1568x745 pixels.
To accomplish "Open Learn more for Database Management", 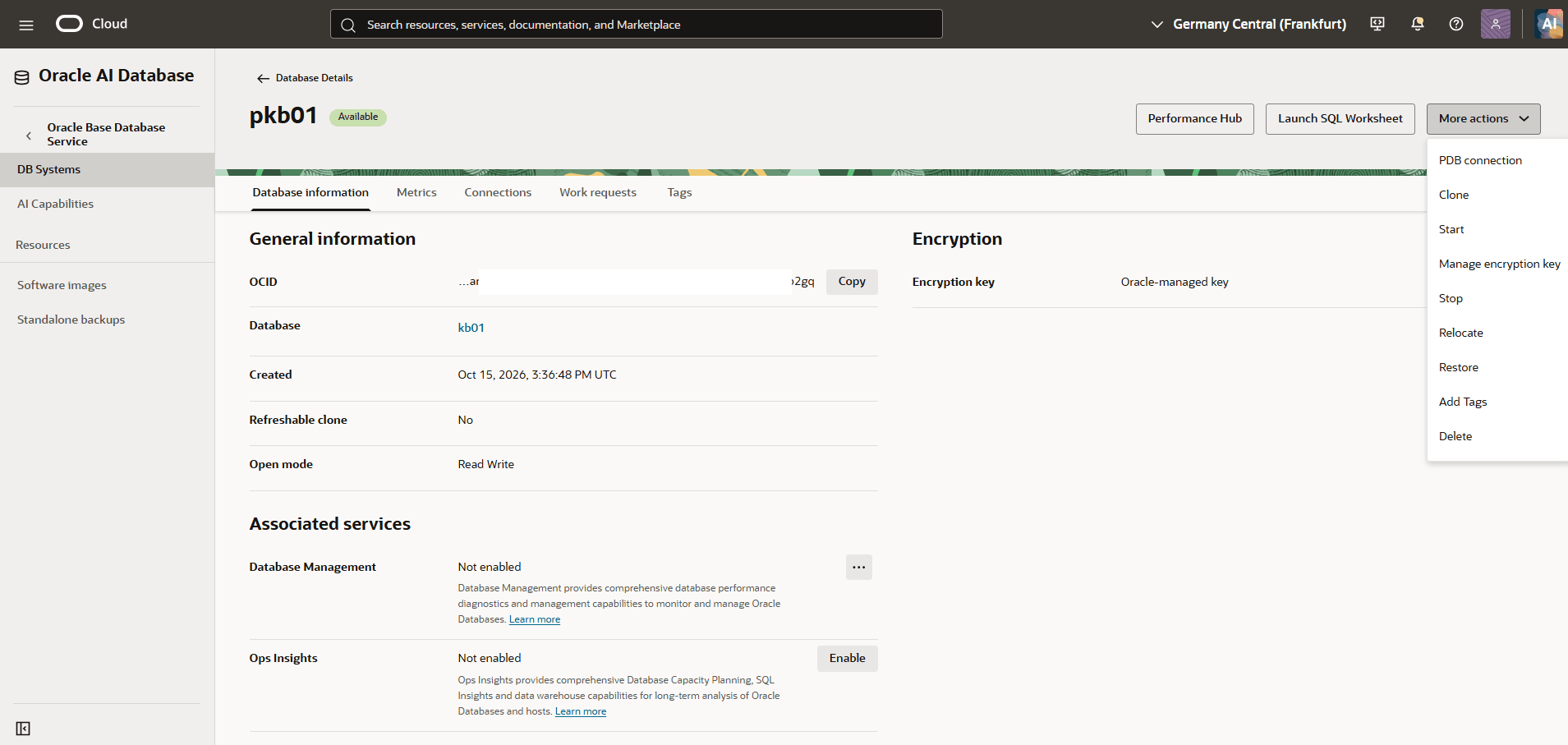I will tap(535, 619).
